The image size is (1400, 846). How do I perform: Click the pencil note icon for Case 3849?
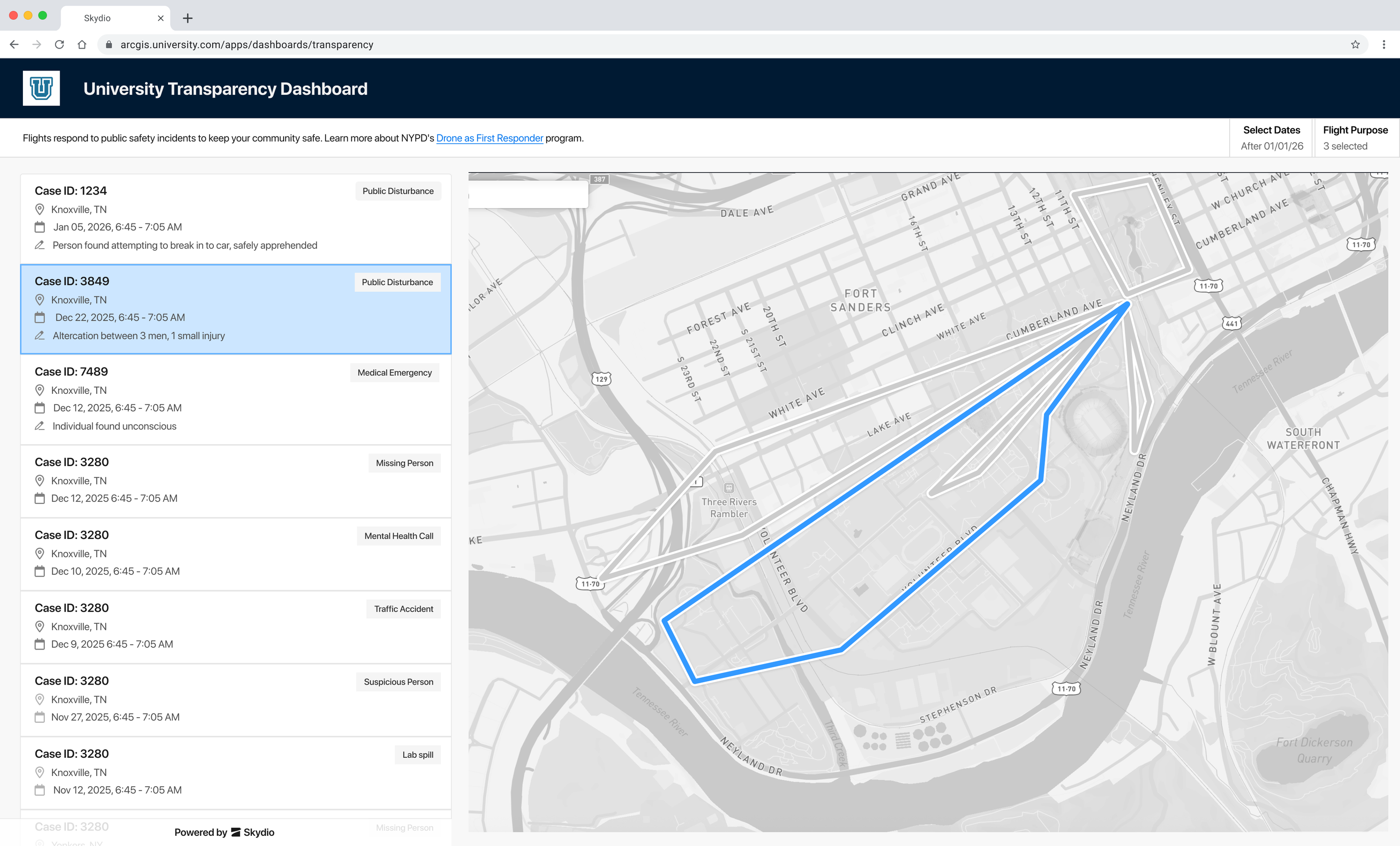click(x=39, y=336)
